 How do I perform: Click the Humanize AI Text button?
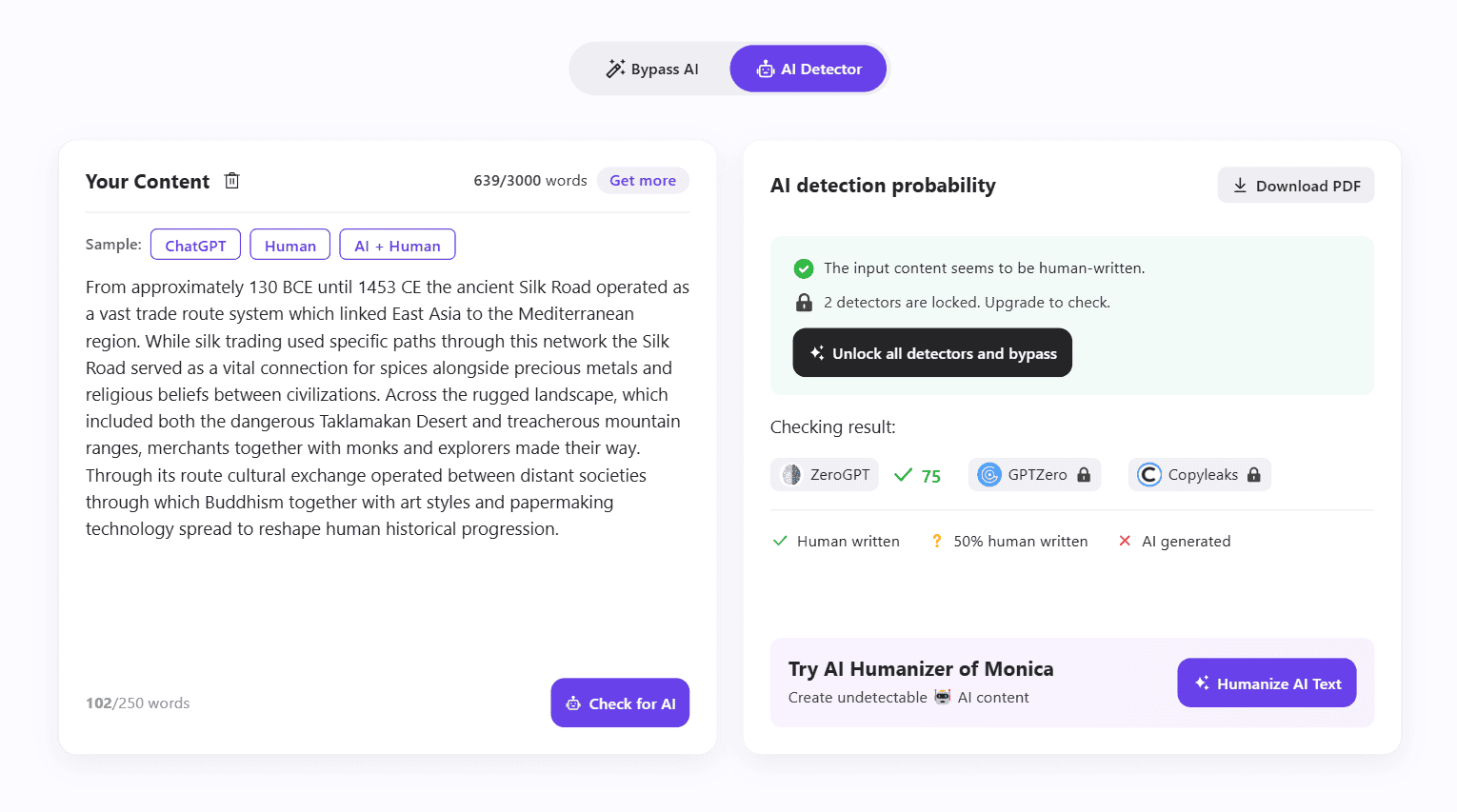(1267, 683)
